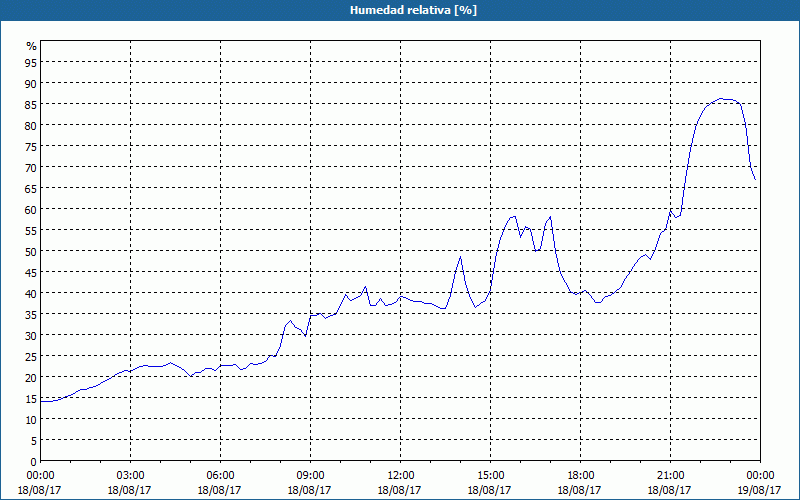Select the 35 label on the y-axis

(x=32, y=314)
